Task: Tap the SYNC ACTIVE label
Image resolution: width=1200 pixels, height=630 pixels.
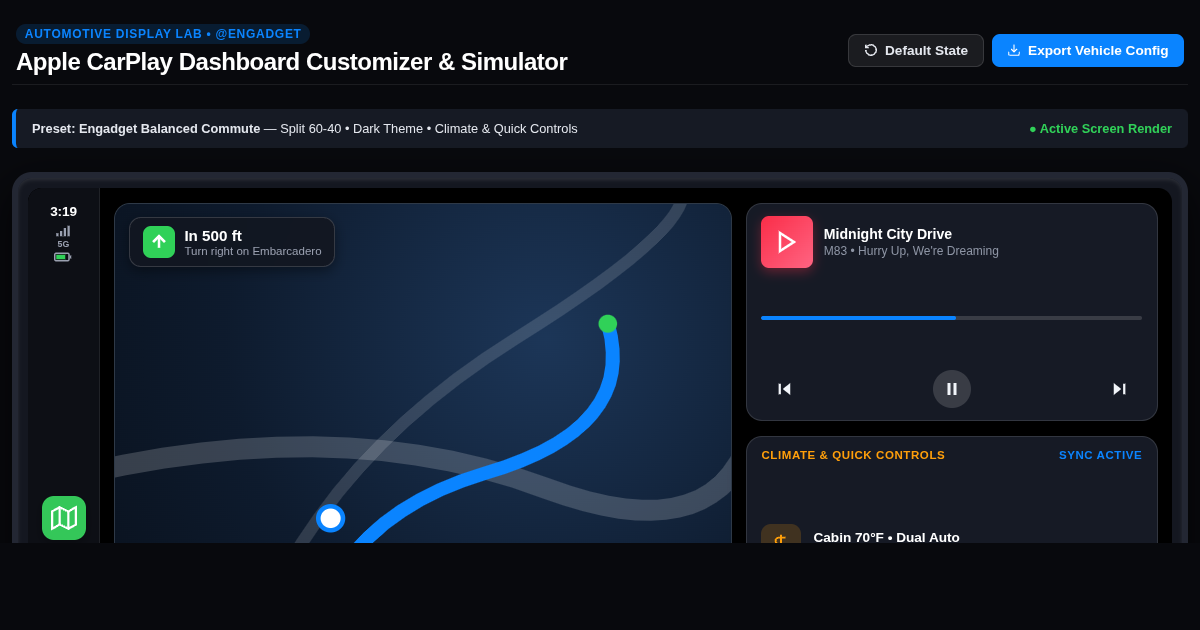Action: tap(1100, 455)
